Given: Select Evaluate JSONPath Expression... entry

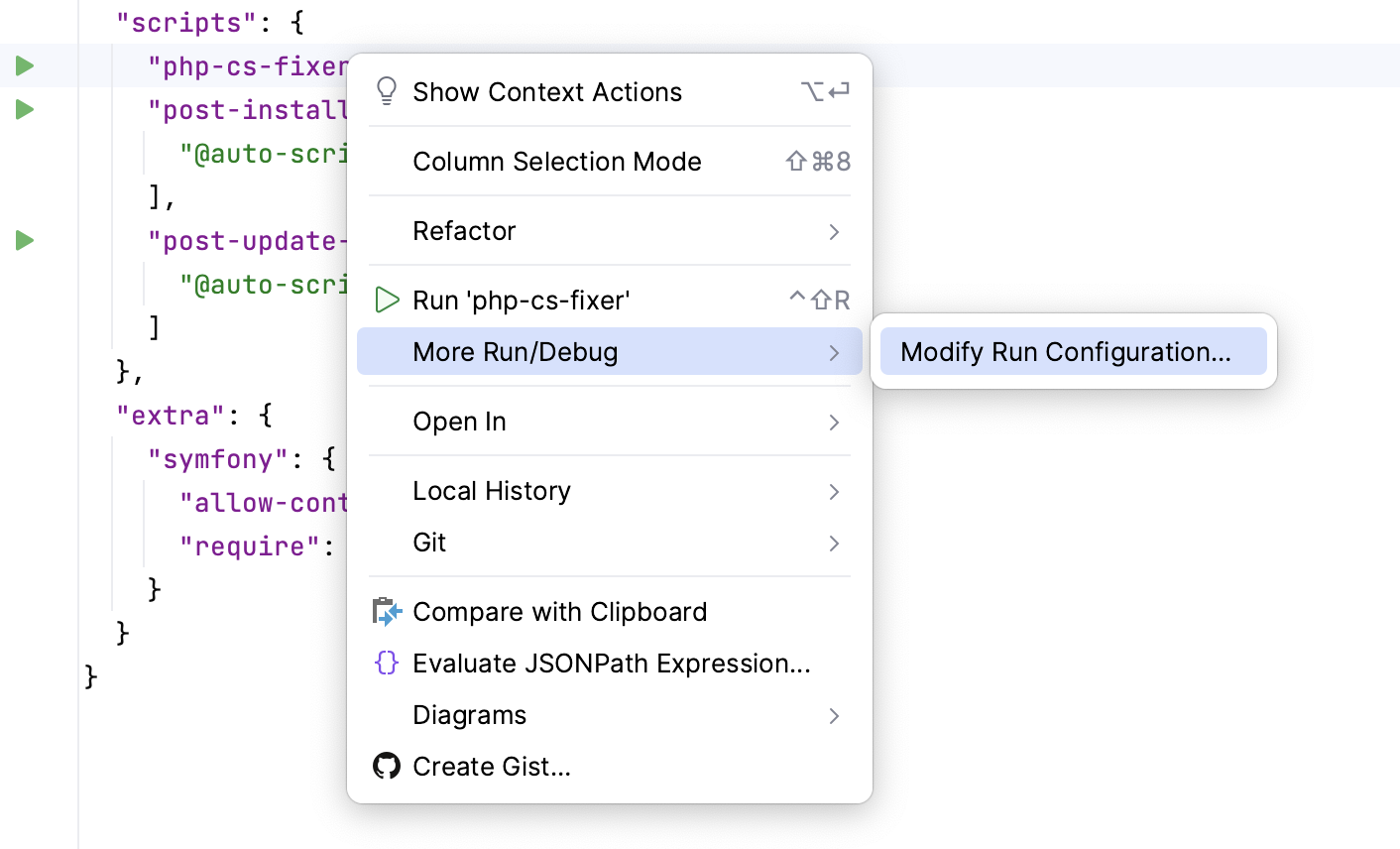Looking at the screenshot, I should point(610,663).
